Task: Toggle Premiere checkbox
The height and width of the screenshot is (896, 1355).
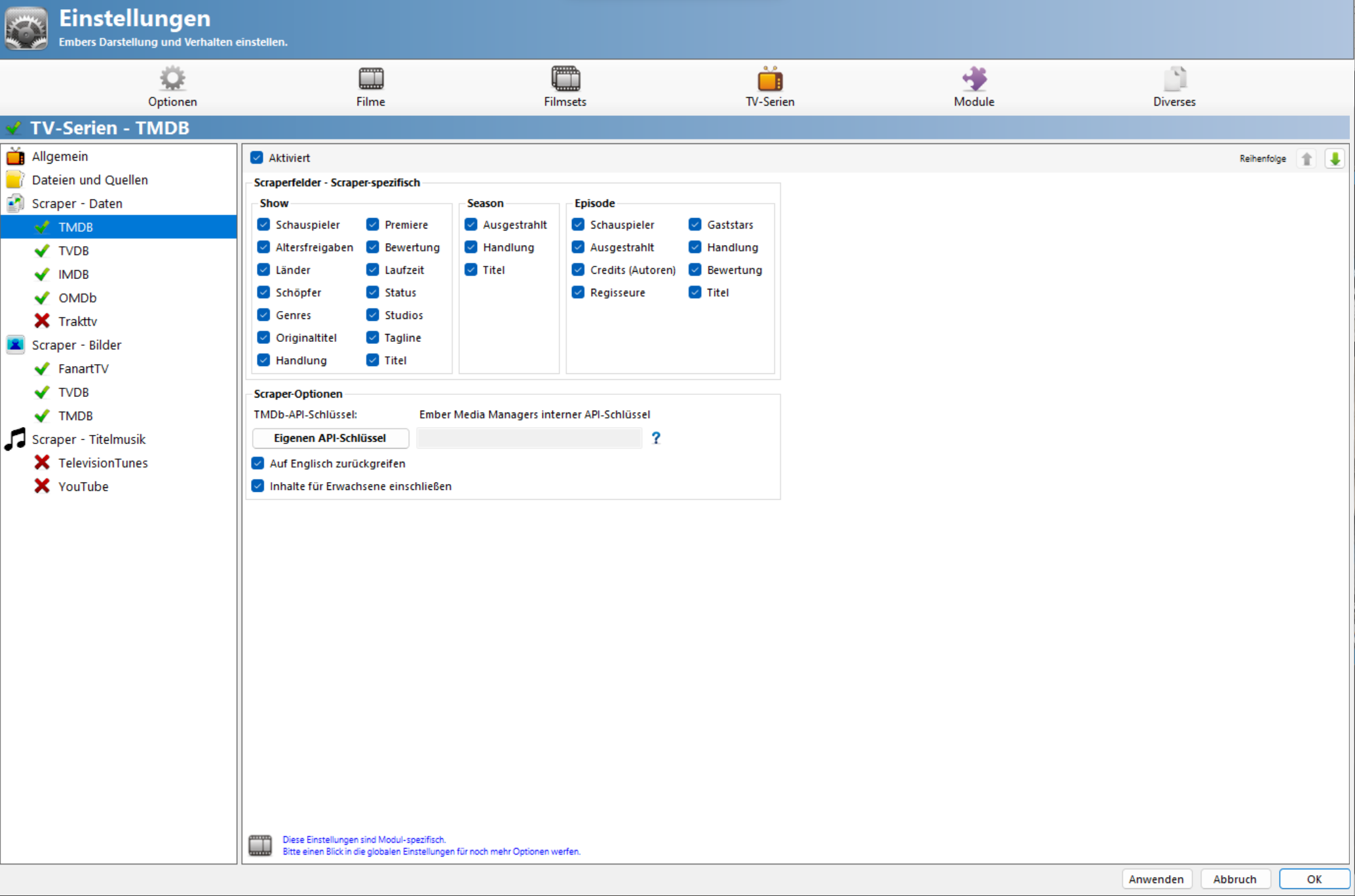Action: click(373, 225)
